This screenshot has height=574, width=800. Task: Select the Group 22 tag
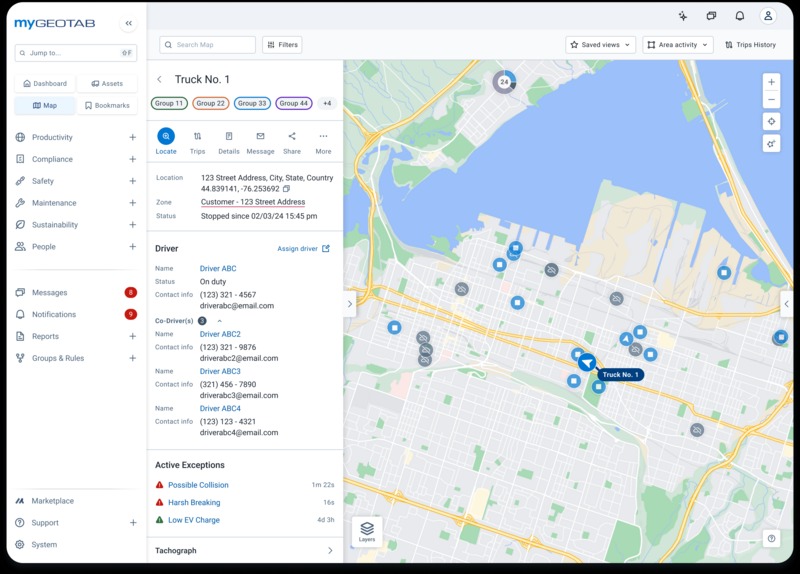[211, 104]
